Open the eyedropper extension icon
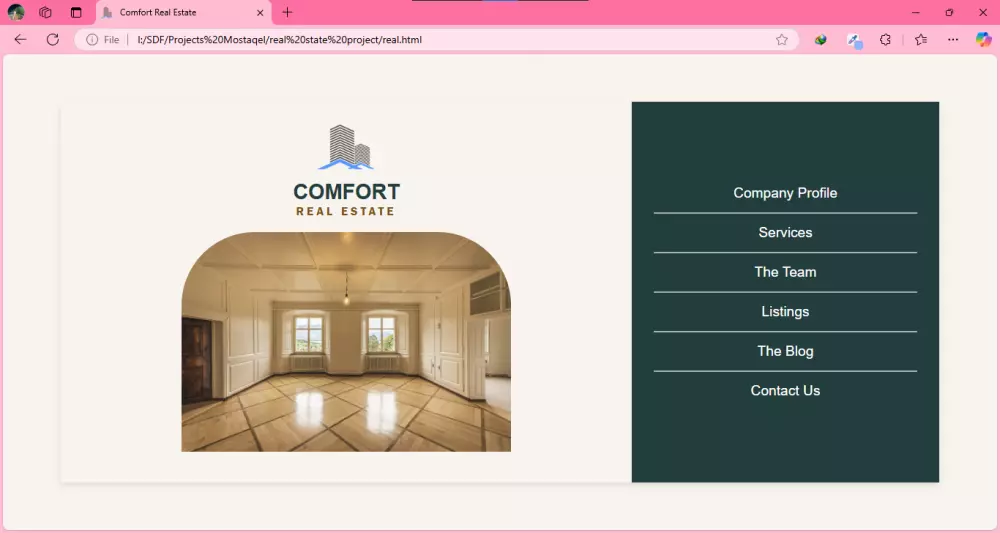The width and height of the screenshot is (1000, 533). tap(854, 40)
